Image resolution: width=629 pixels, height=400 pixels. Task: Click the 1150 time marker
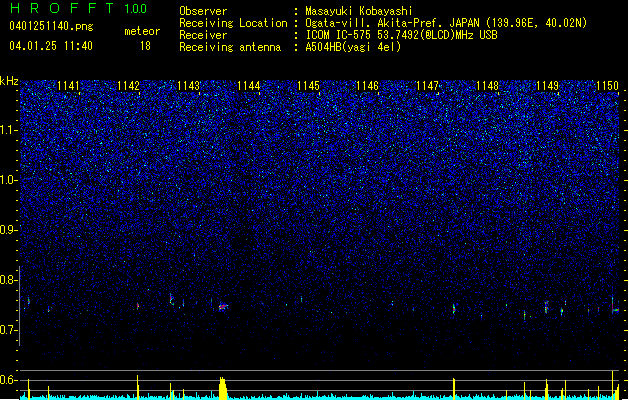coord(607,86)
